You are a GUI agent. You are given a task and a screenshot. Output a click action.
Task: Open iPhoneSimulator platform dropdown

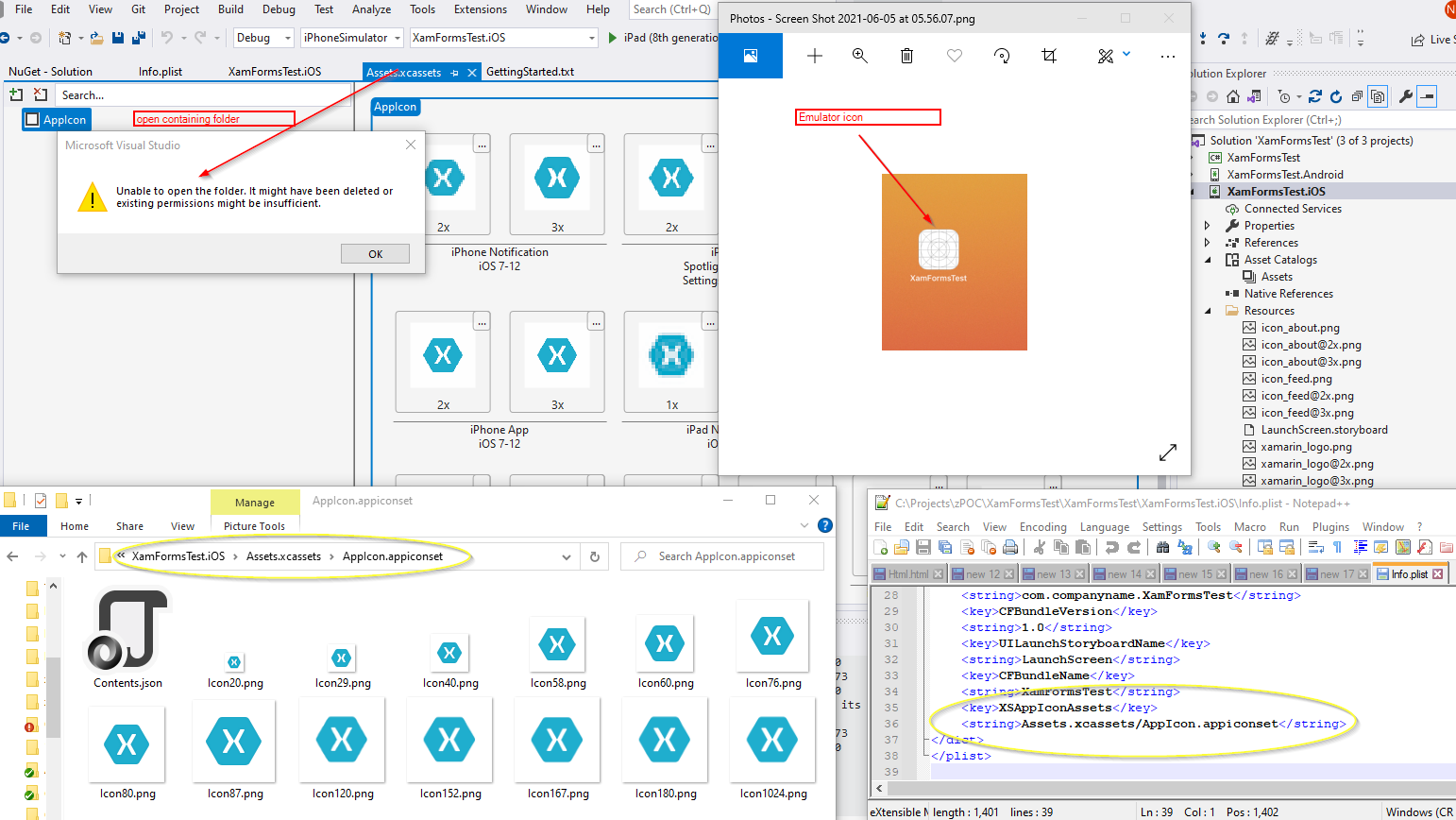click(352, 38)
